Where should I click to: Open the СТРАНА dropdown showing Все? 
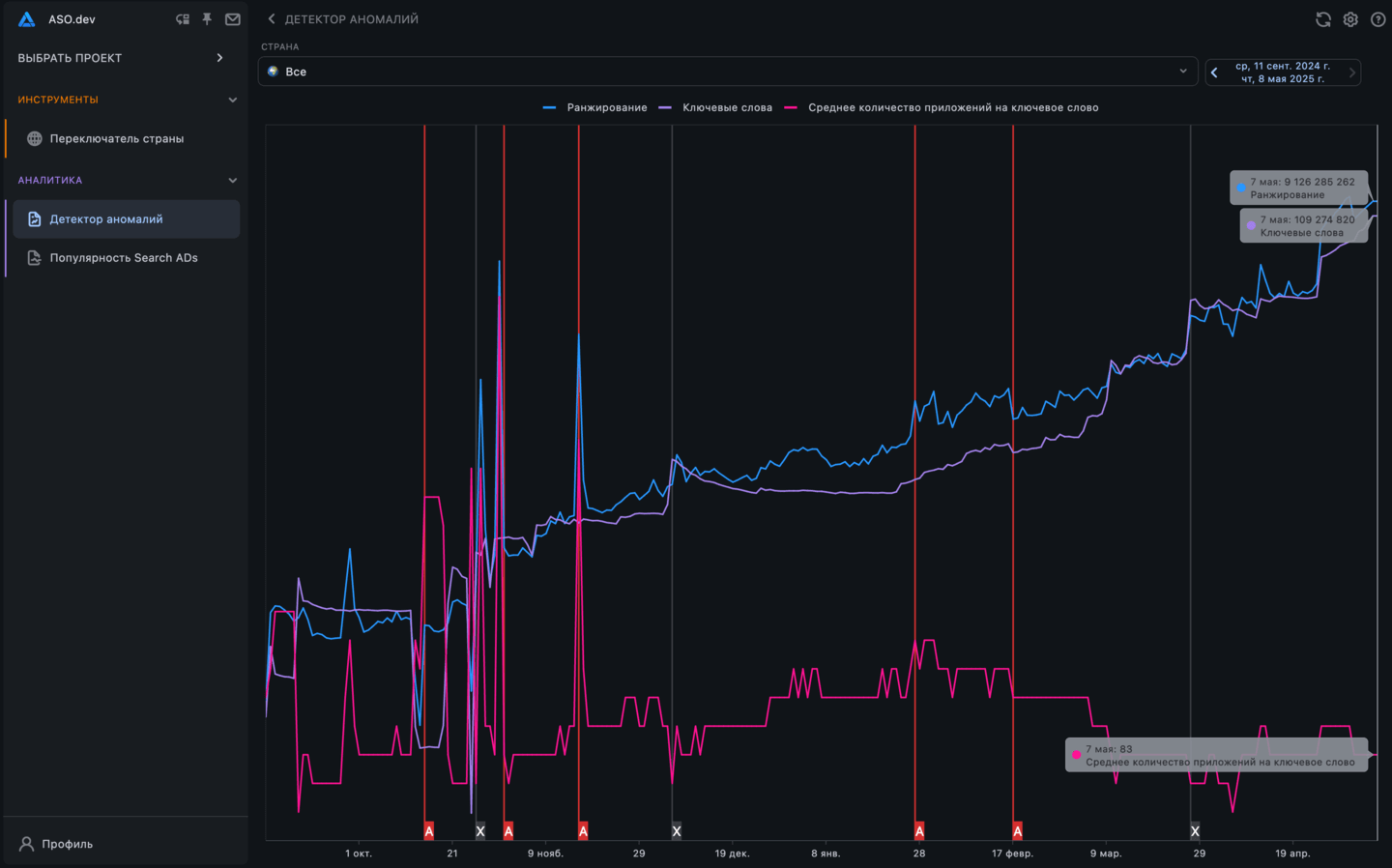pos(726,71)
